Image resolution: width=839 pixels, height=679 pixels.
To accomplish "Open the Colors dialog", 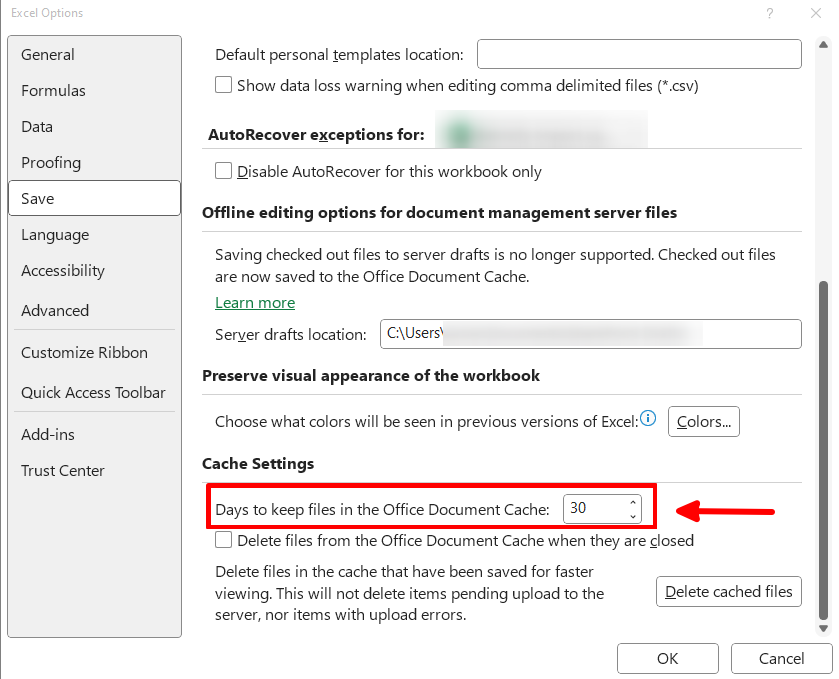I will pos(703,421).
